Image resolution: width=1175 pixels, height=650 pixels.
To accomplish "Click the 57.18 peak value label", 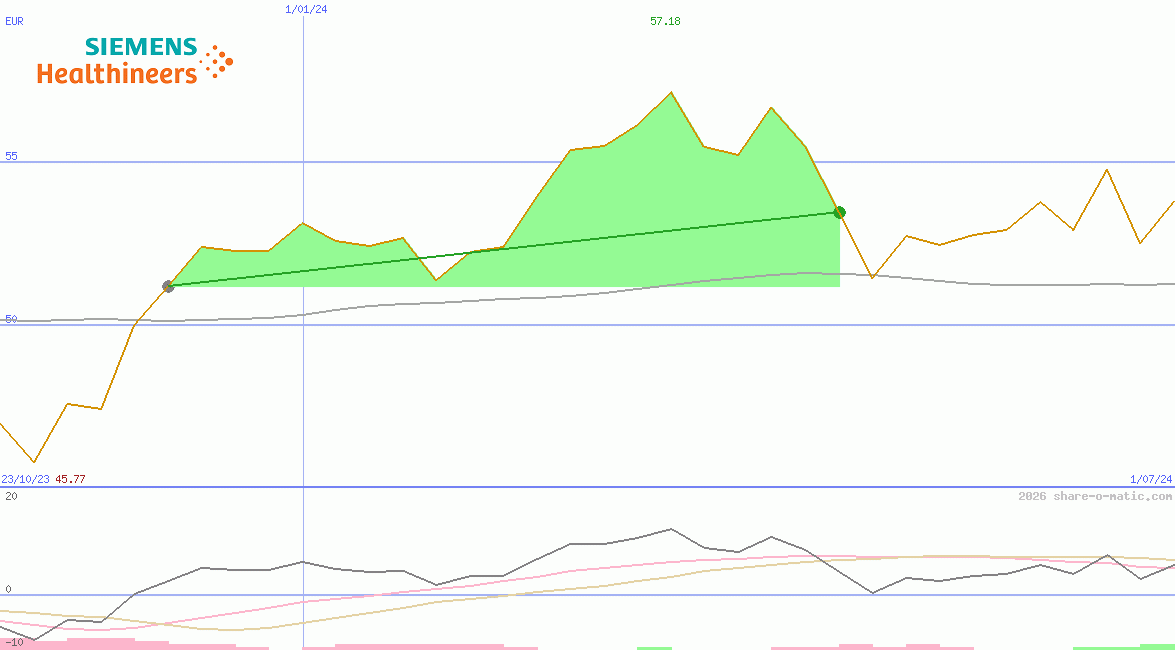I will (665, 21).
